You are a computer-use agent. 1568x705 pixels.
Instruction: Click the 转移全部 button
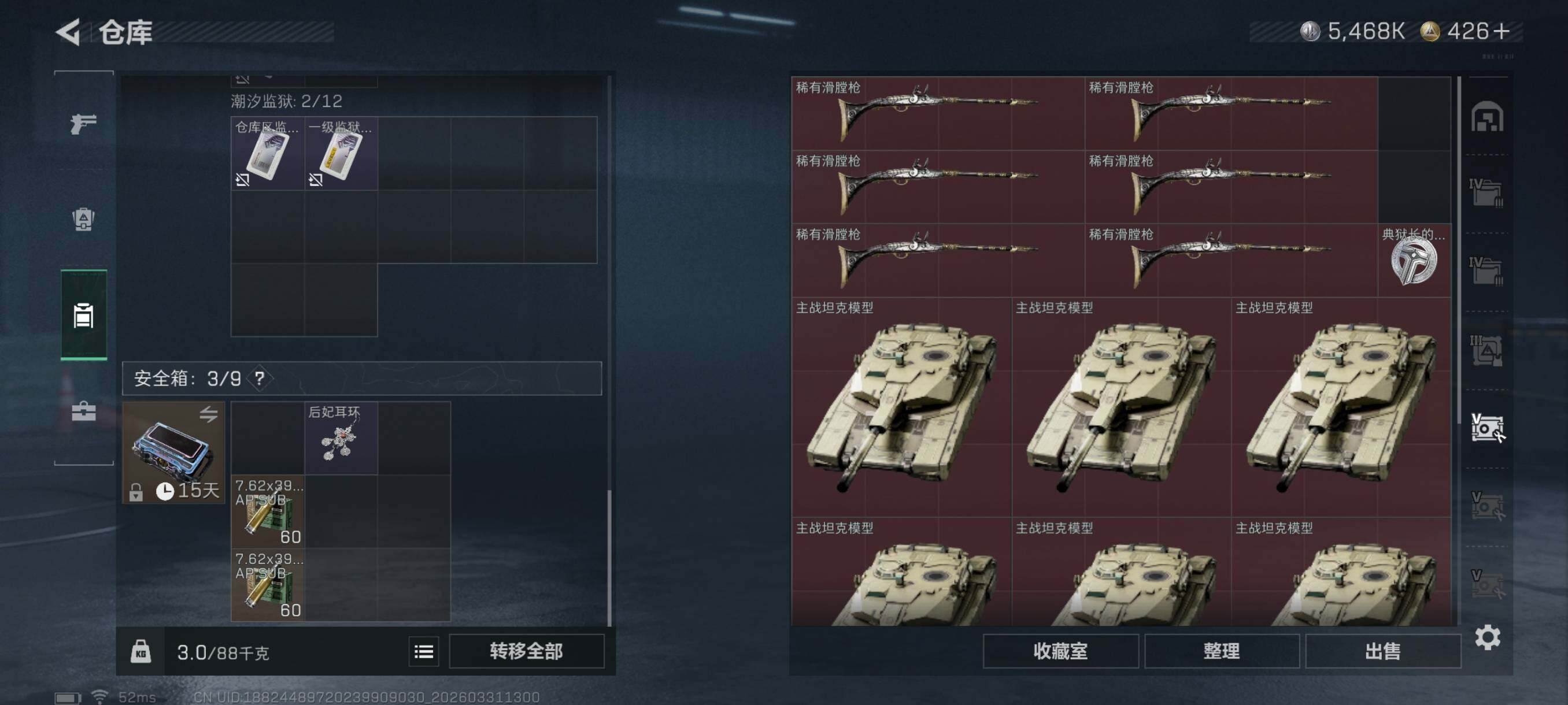pos(527,651)
